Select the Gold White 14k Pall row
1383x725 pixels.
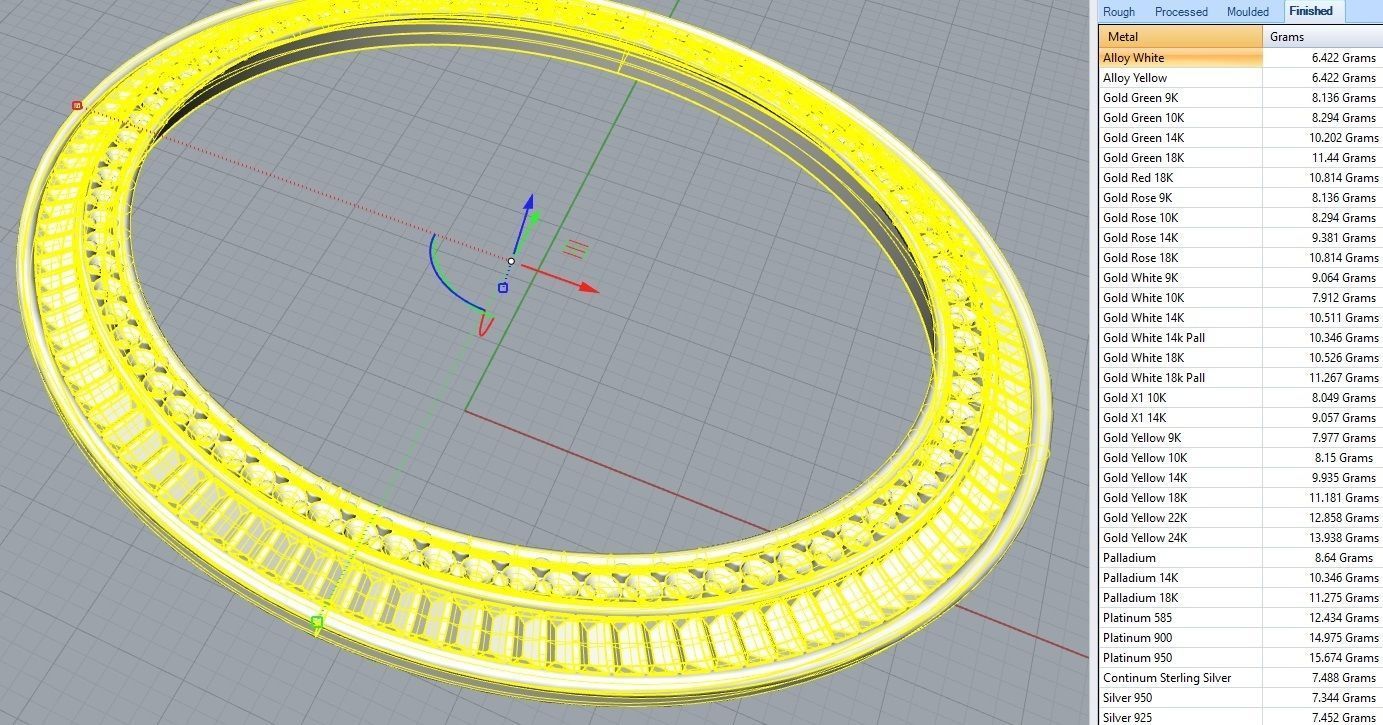point(1240,338)
